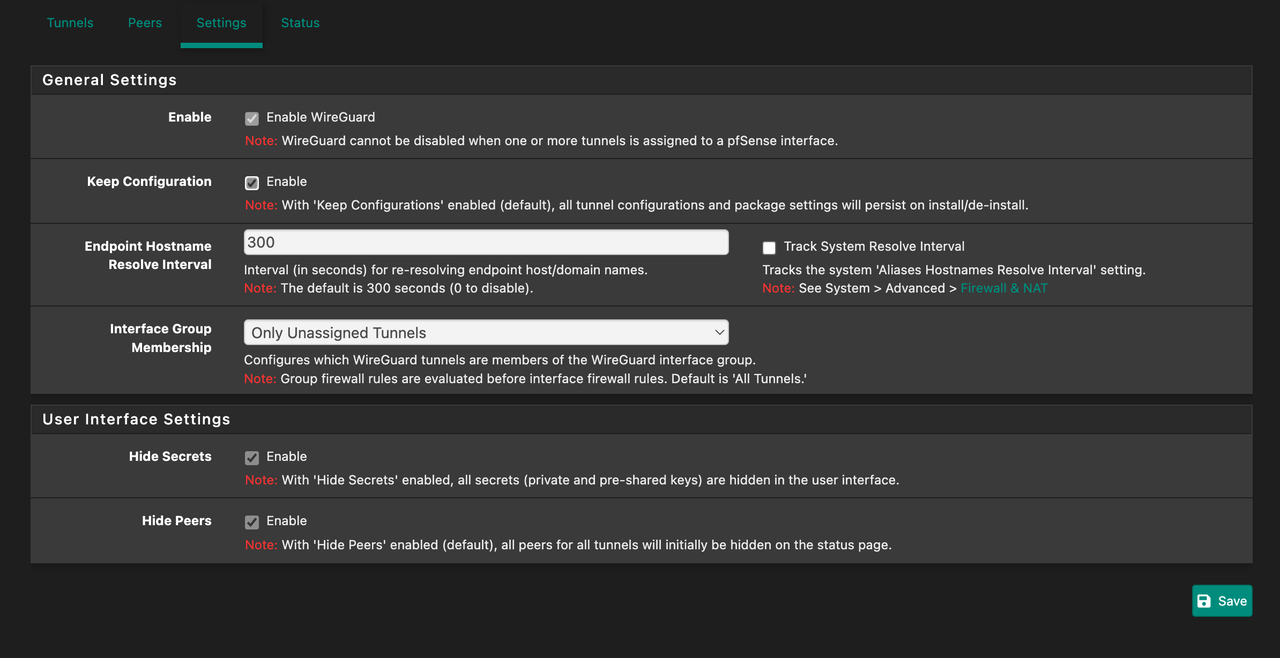
Task: Click the Endpoint Hostname Resolve Interval label
Action: pyautogui.click(x=148, y=255)
